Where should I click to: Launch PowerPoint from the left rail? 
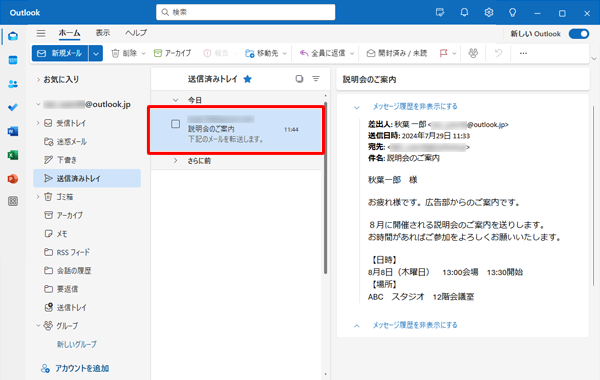[13, 179]
